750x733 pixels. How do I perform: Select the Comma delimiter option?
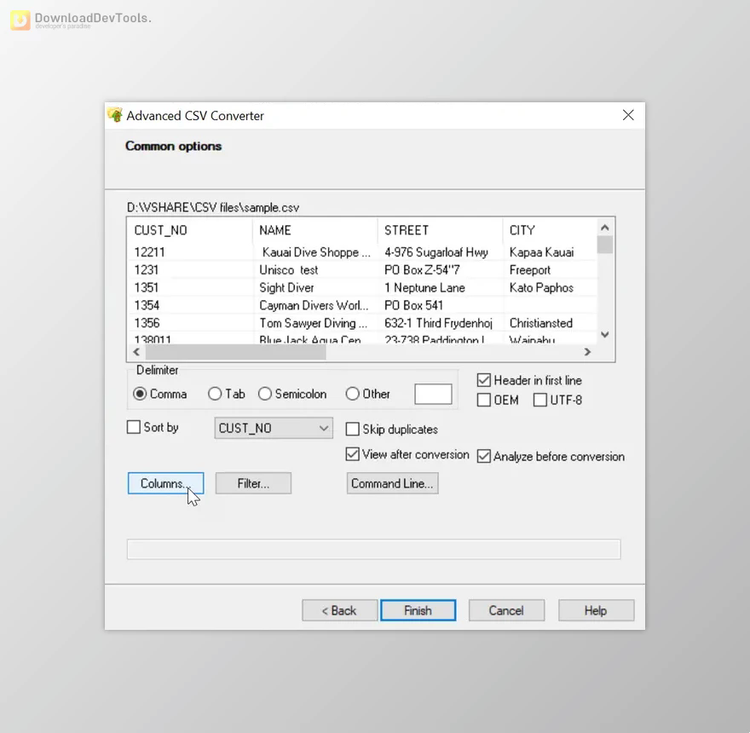pos(160,394)
